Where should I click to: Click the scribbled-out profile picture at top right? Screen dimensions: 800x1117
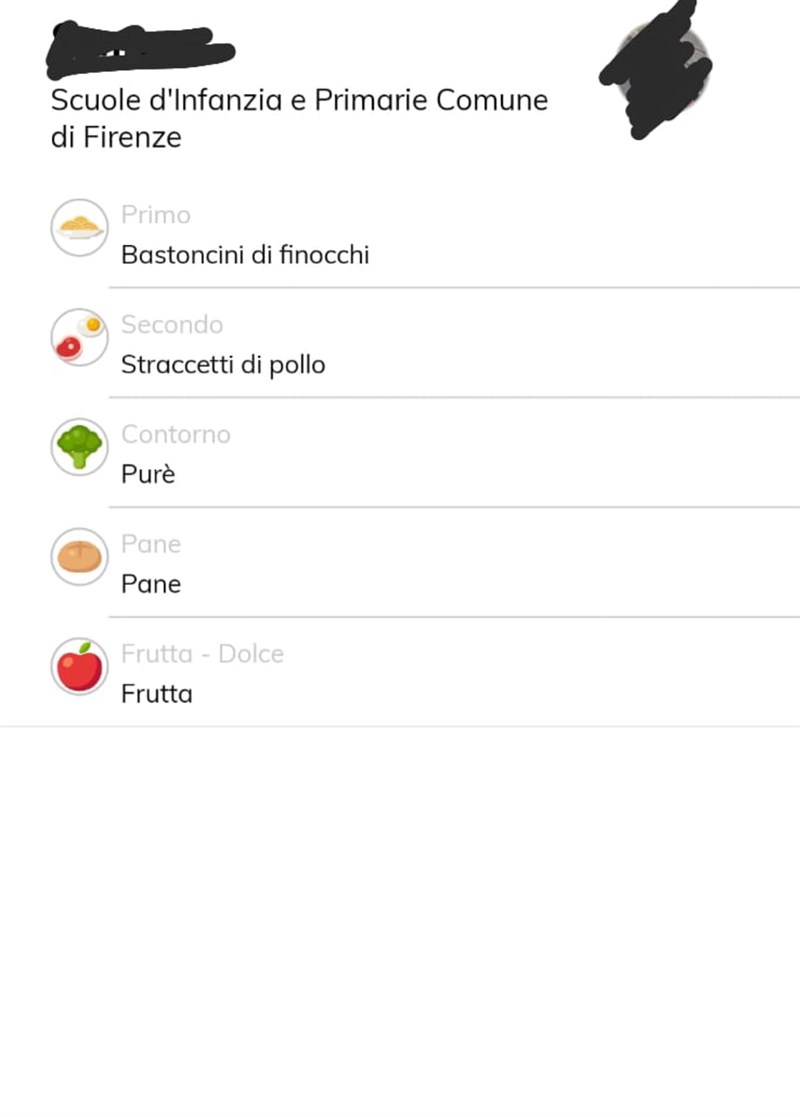pos(658,66)
